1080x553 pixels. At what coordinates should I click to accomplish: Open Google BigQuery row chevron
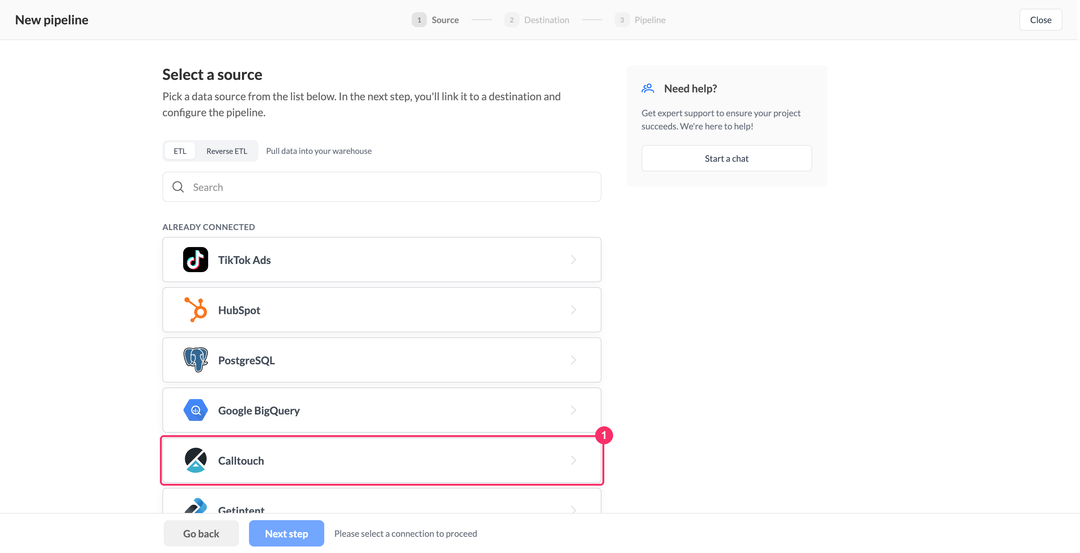click(574, 410)
